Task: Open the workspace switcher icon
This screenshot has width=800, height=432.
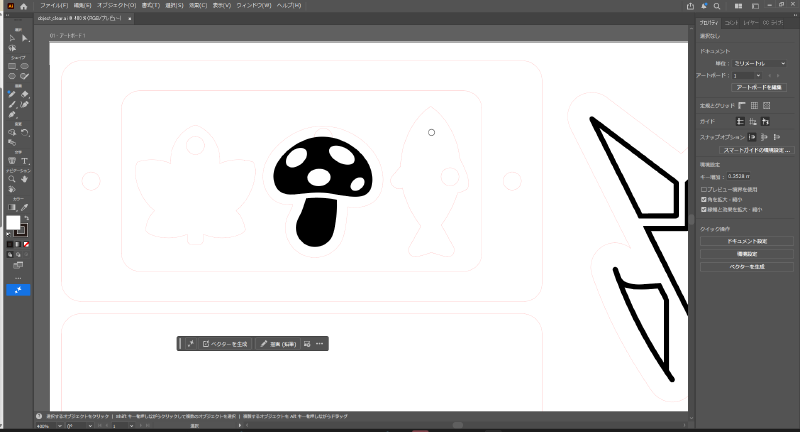Action: pyautogui.click(x=756, y=6)
